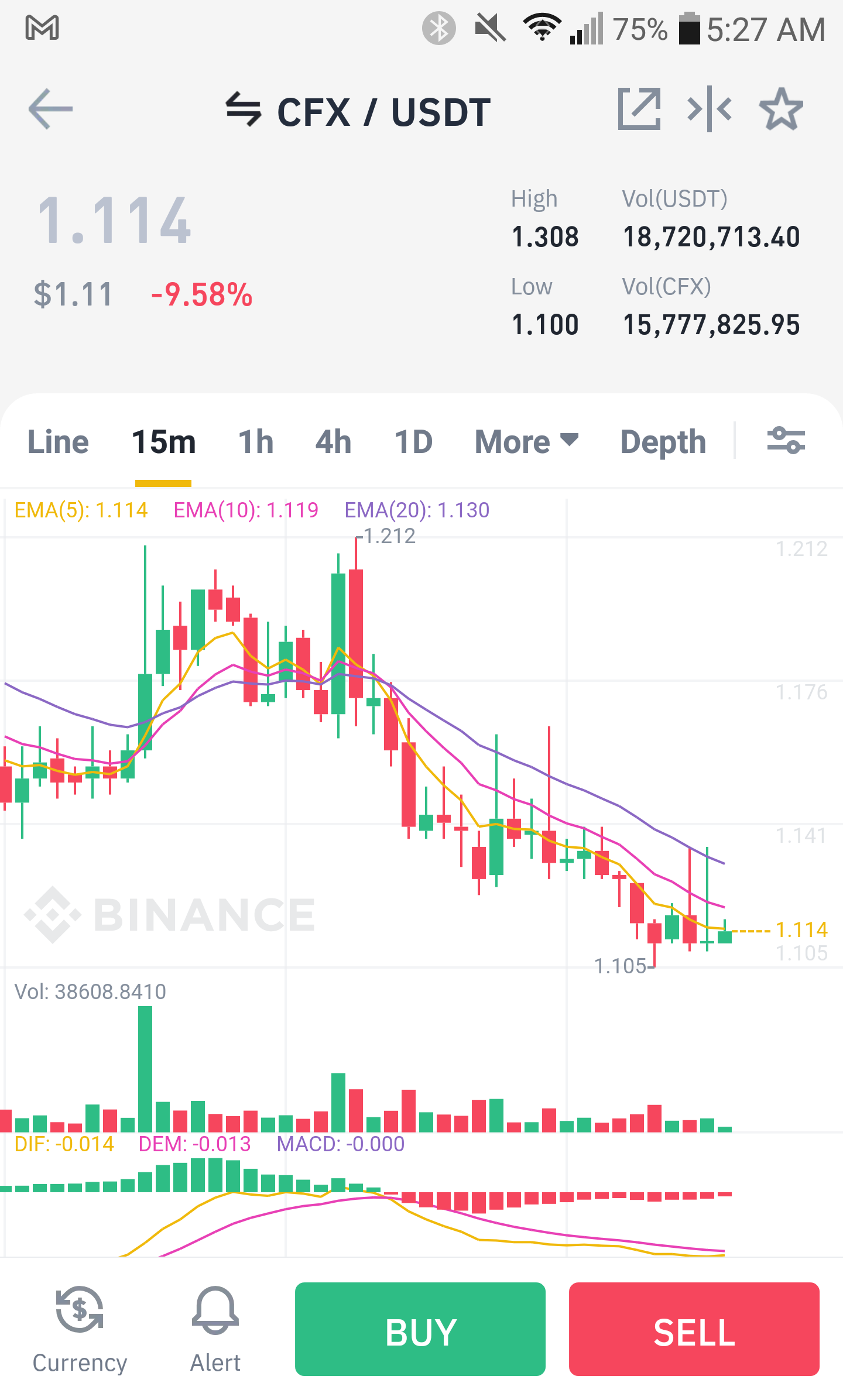
Task: Tap the EMA(5) indicator label
Action: coord(81,510)
